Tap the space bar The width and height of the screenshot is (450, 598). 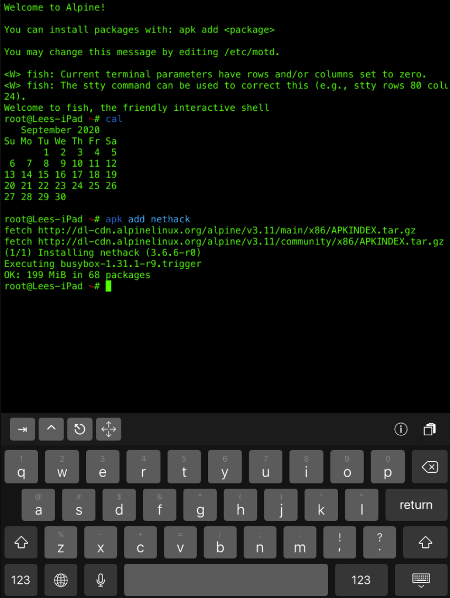(226, 580)
